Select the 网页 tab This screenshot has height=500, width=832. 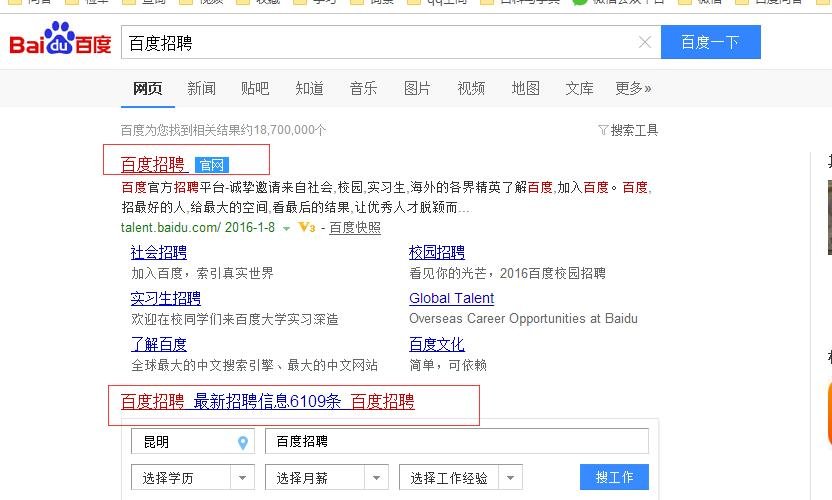coord(148,88)
